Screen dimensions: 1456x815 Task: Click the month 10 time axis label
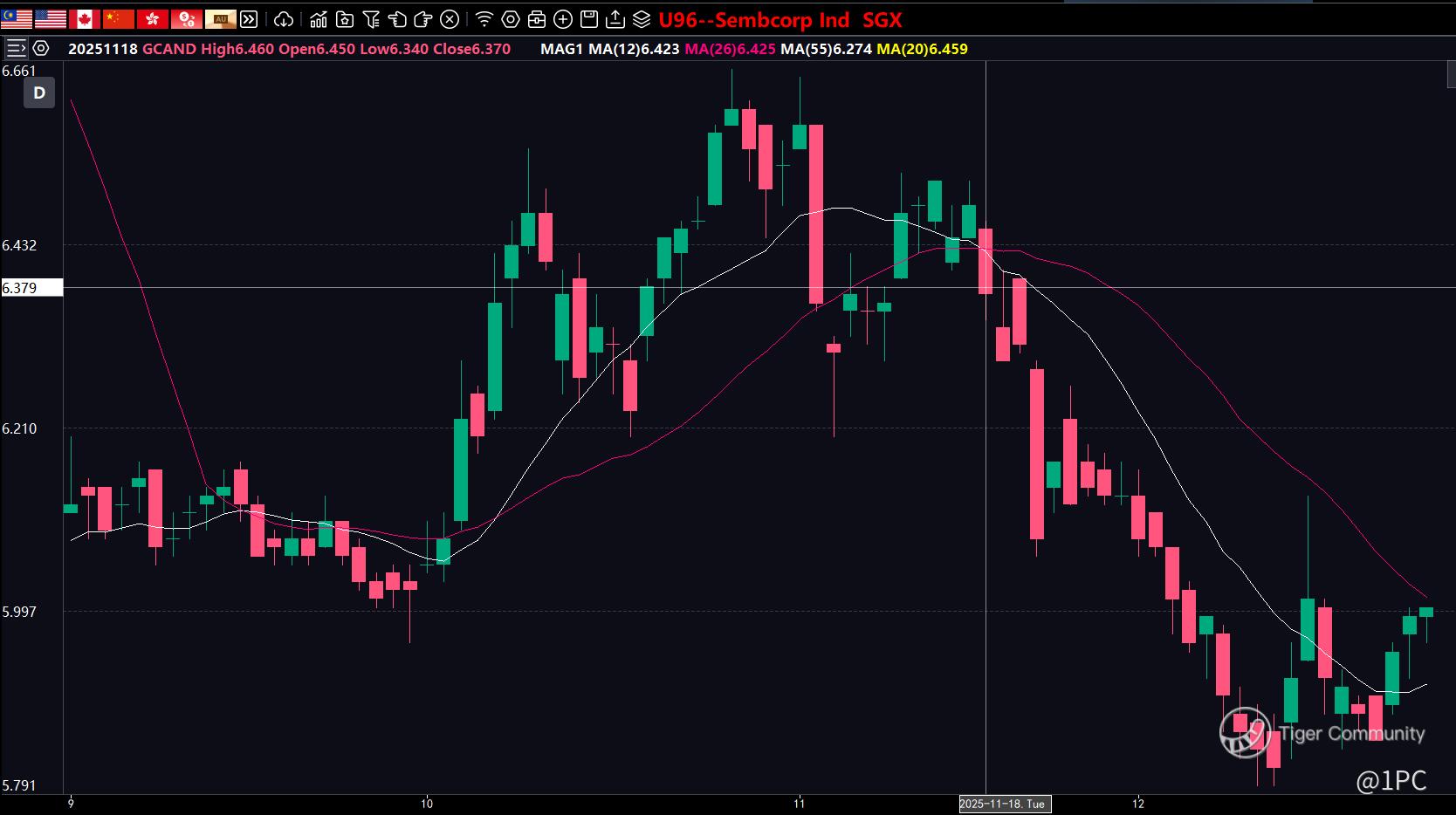427,803
